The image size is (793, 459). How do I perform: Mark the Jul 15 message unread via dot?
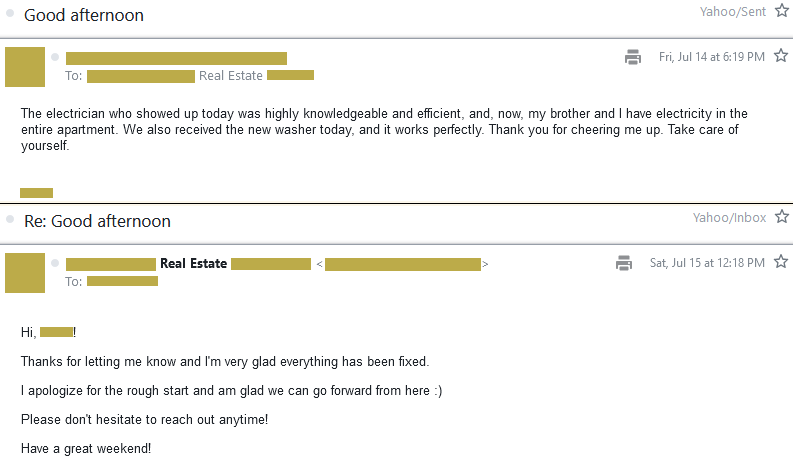(55, 264)
